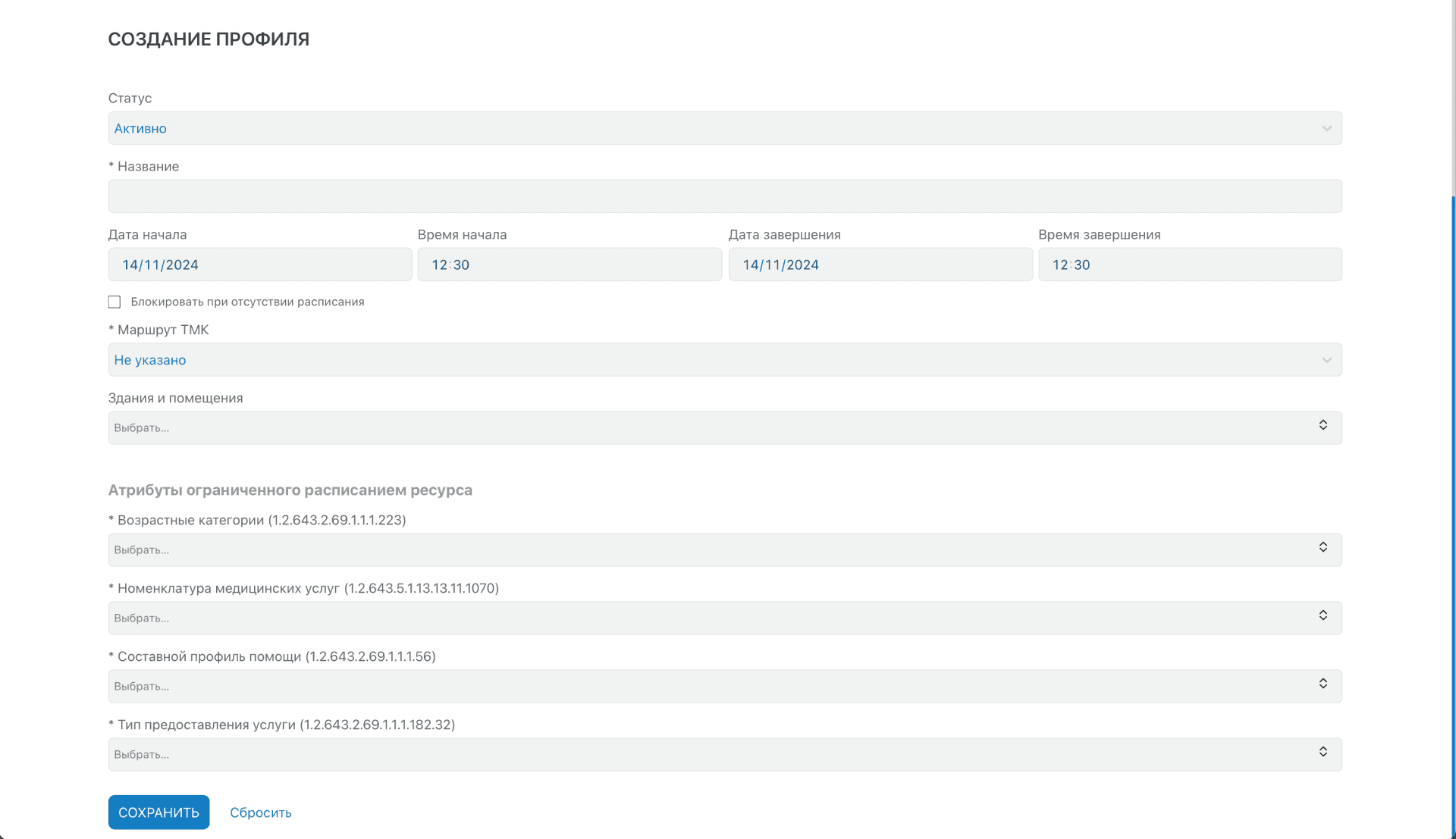Open Номенклатура медицинских услуг selector field
1456x839 pixels.
[x=682, y=618]
